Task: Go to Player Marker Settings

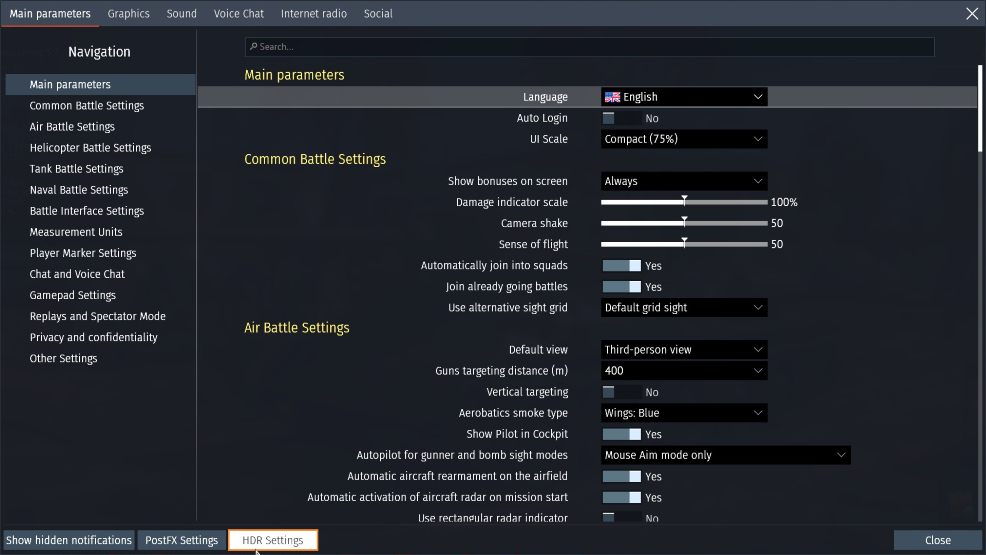Action: (x=83, y=253)
